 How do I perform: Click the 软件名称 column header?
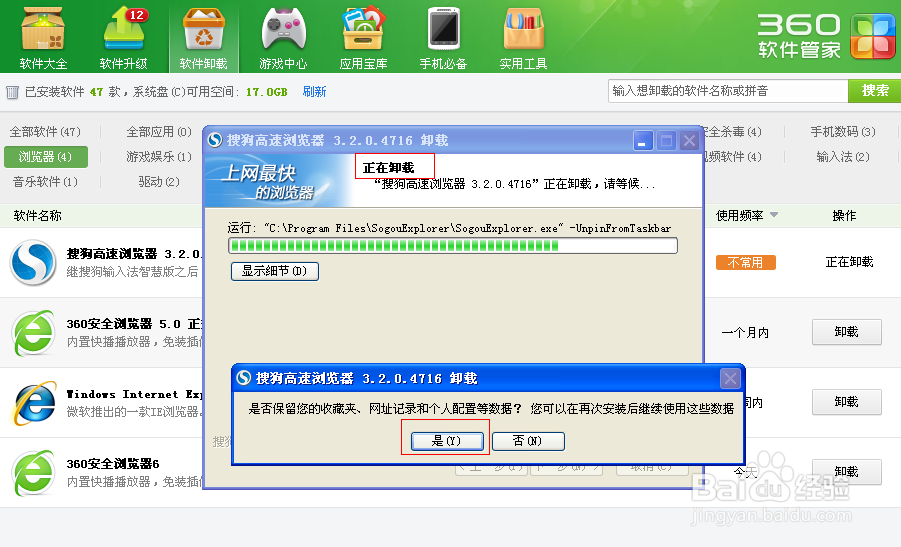[x=37, y=215]
